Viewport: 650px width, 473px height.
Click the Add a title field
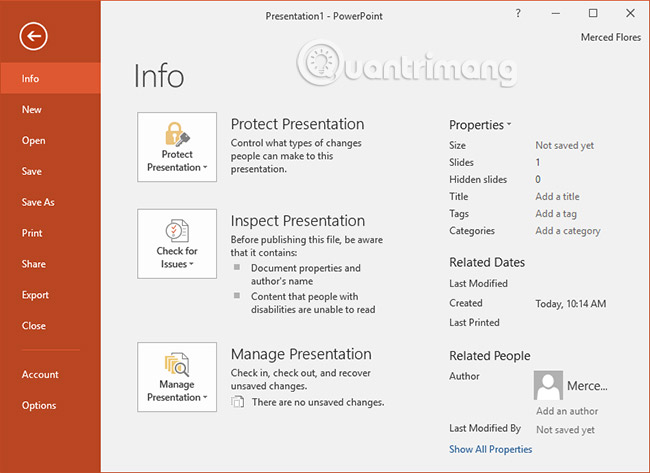coord(557,196)
